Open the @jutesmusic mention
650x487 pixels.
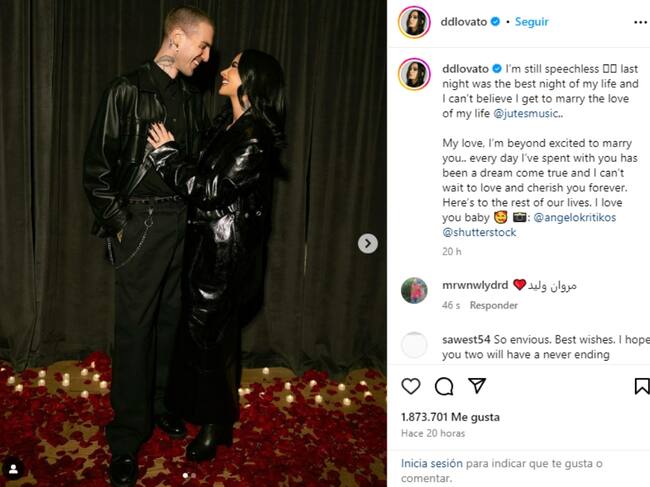click(x=525, y=113)
